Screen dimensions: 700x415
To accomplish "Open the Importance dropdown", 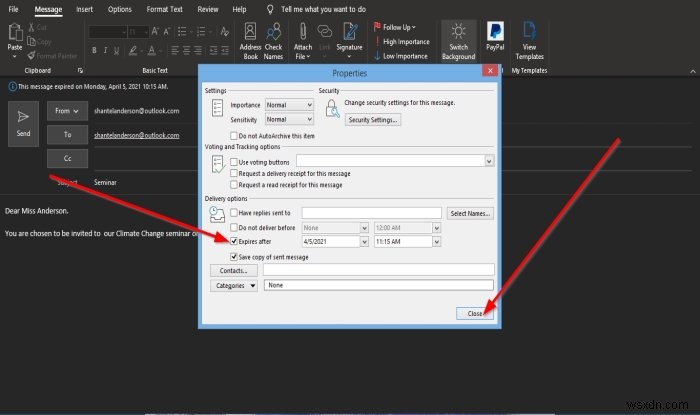I will 289,105.
